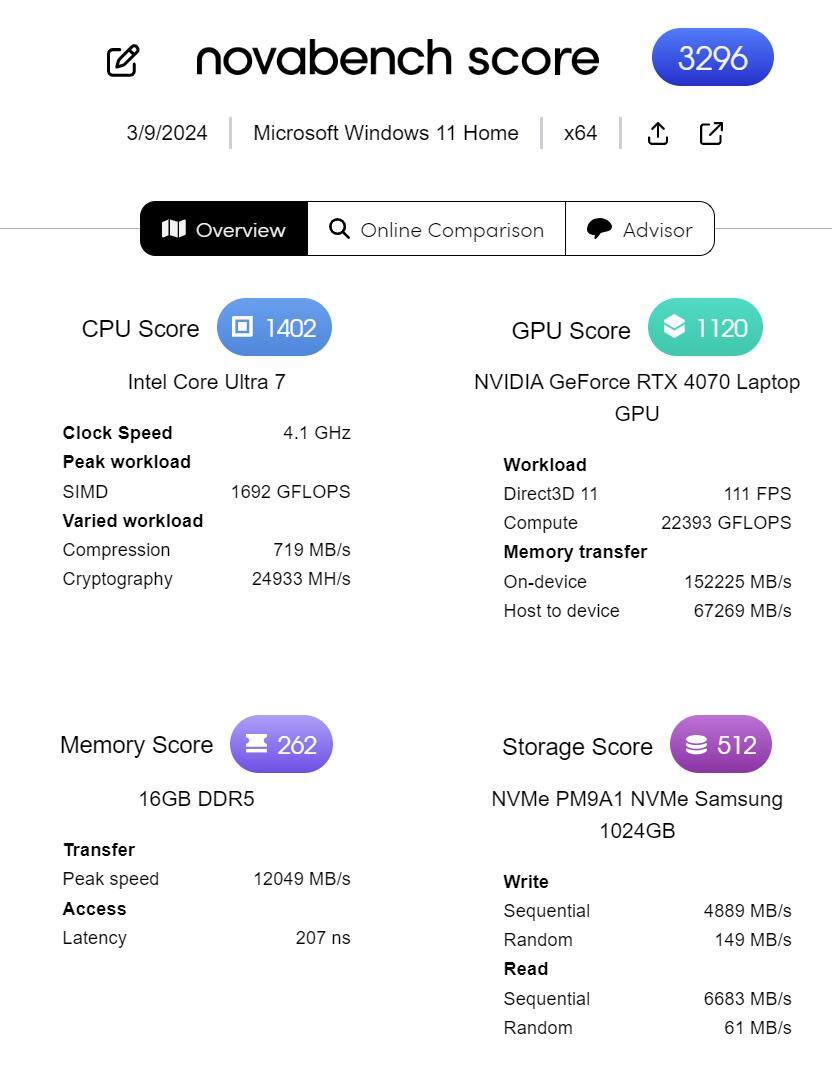The height and width of the screenshot is (1076, 832).
Task: Click the novabench score heading
Action: pyautogui.click(x=397, y=58)
